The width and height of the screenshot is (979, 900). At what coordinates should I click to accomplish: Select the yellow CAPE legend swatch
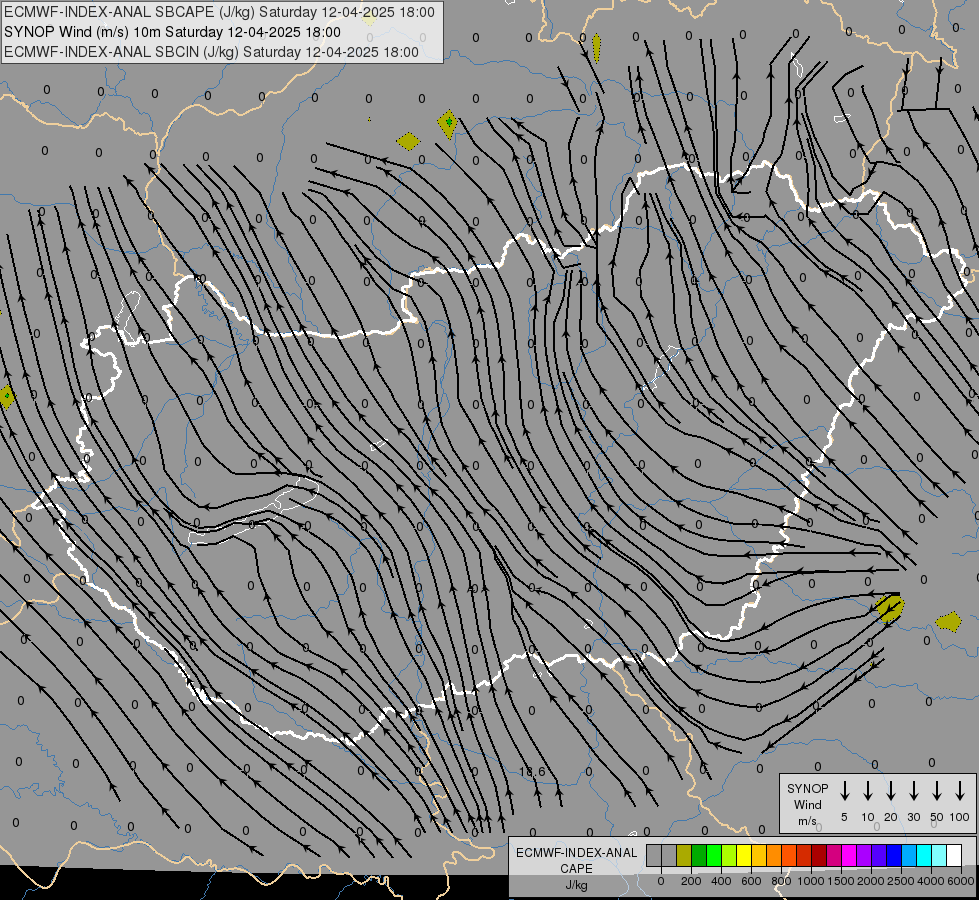[744, 855]
